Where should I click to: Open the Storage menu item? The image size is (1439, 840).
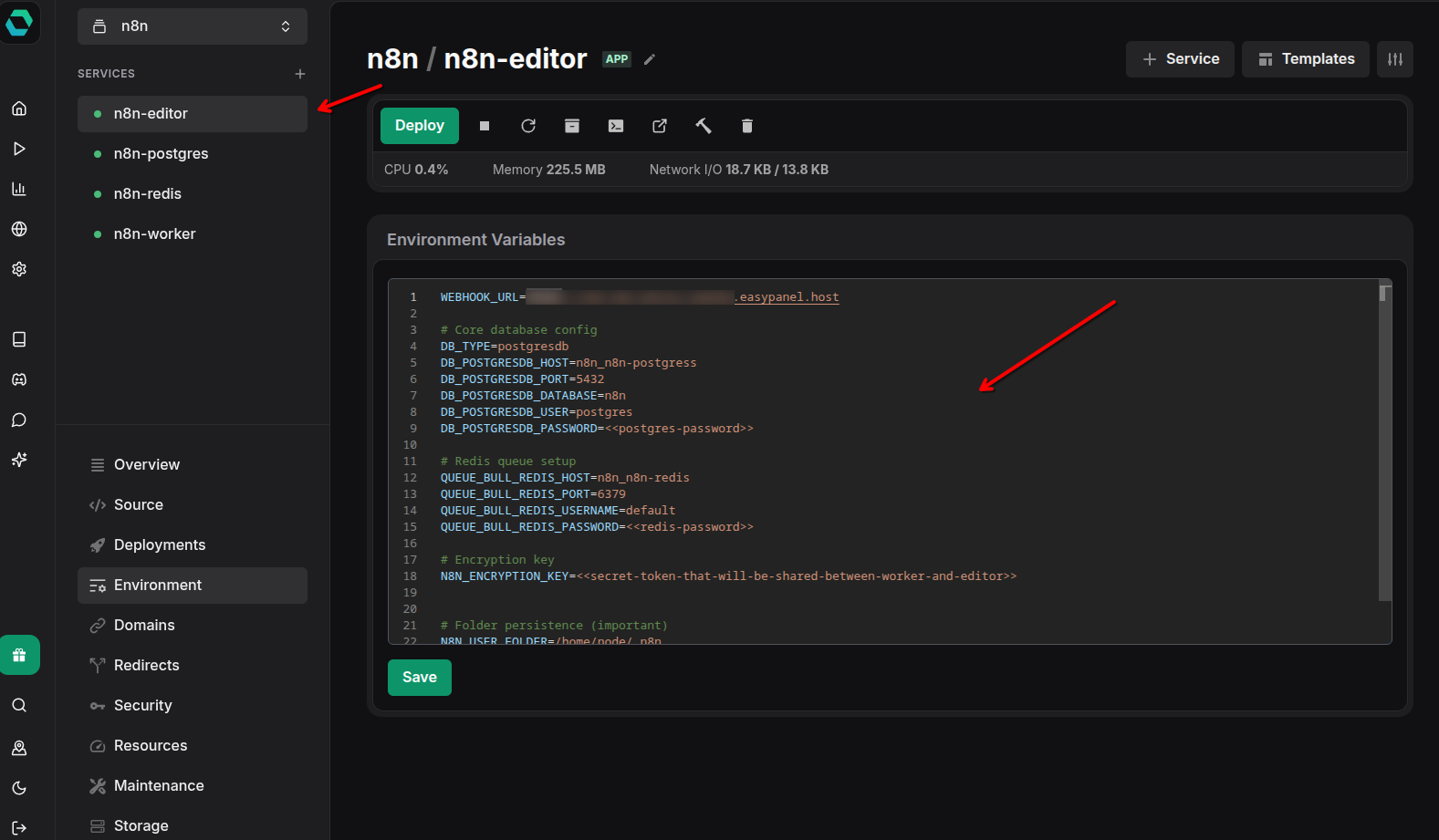coord(193,826)
